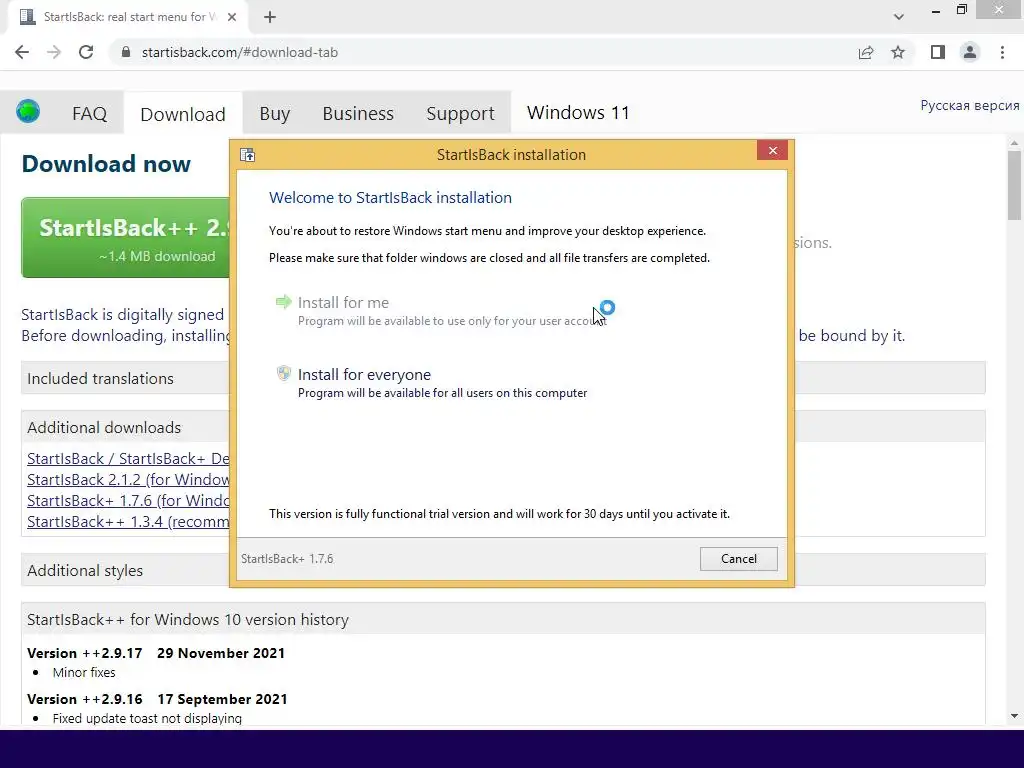Open the Windows 11 tab

pyautogui.click(x=578, y=113)
